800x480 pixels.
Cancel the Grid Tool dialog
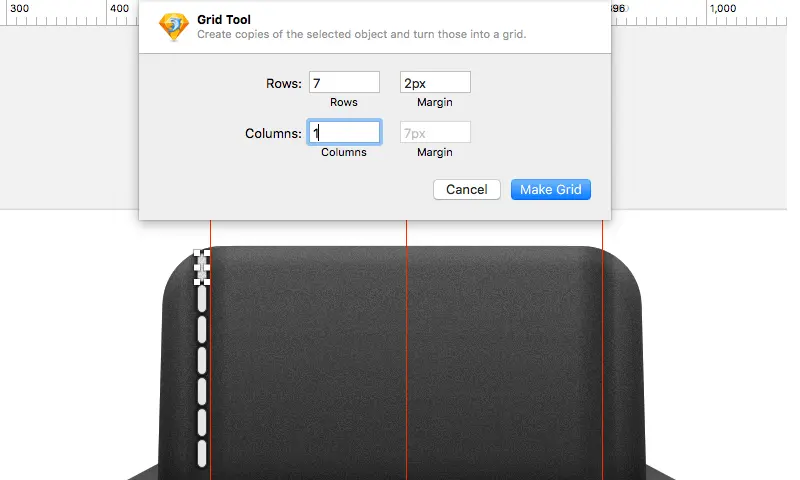click(x=467, y=189)
